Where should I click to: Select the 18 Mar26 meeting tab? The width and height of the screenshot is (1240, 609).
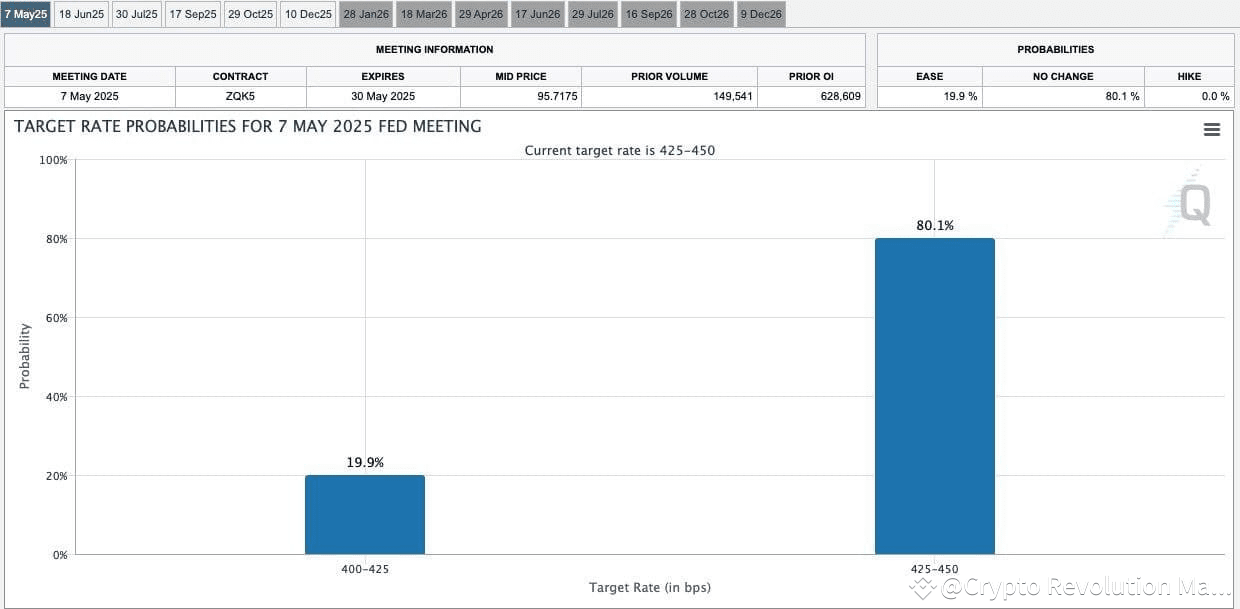422,13
